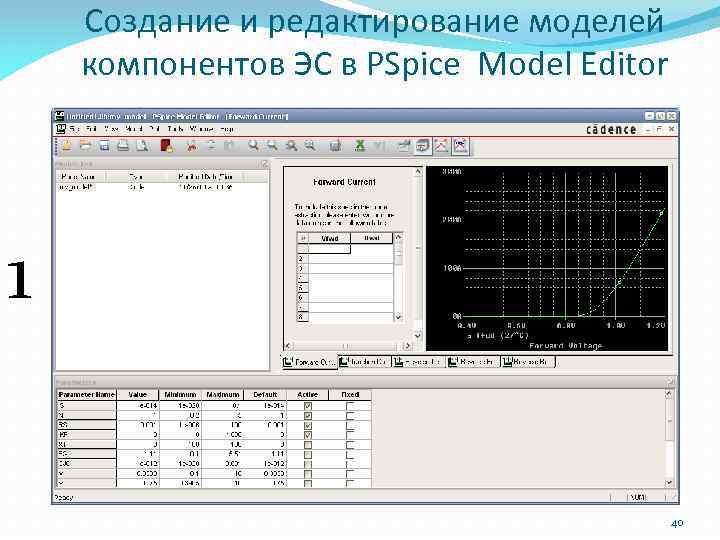Click the Value column header
This screenshot has height=540, width=720.
click(138, 395)
